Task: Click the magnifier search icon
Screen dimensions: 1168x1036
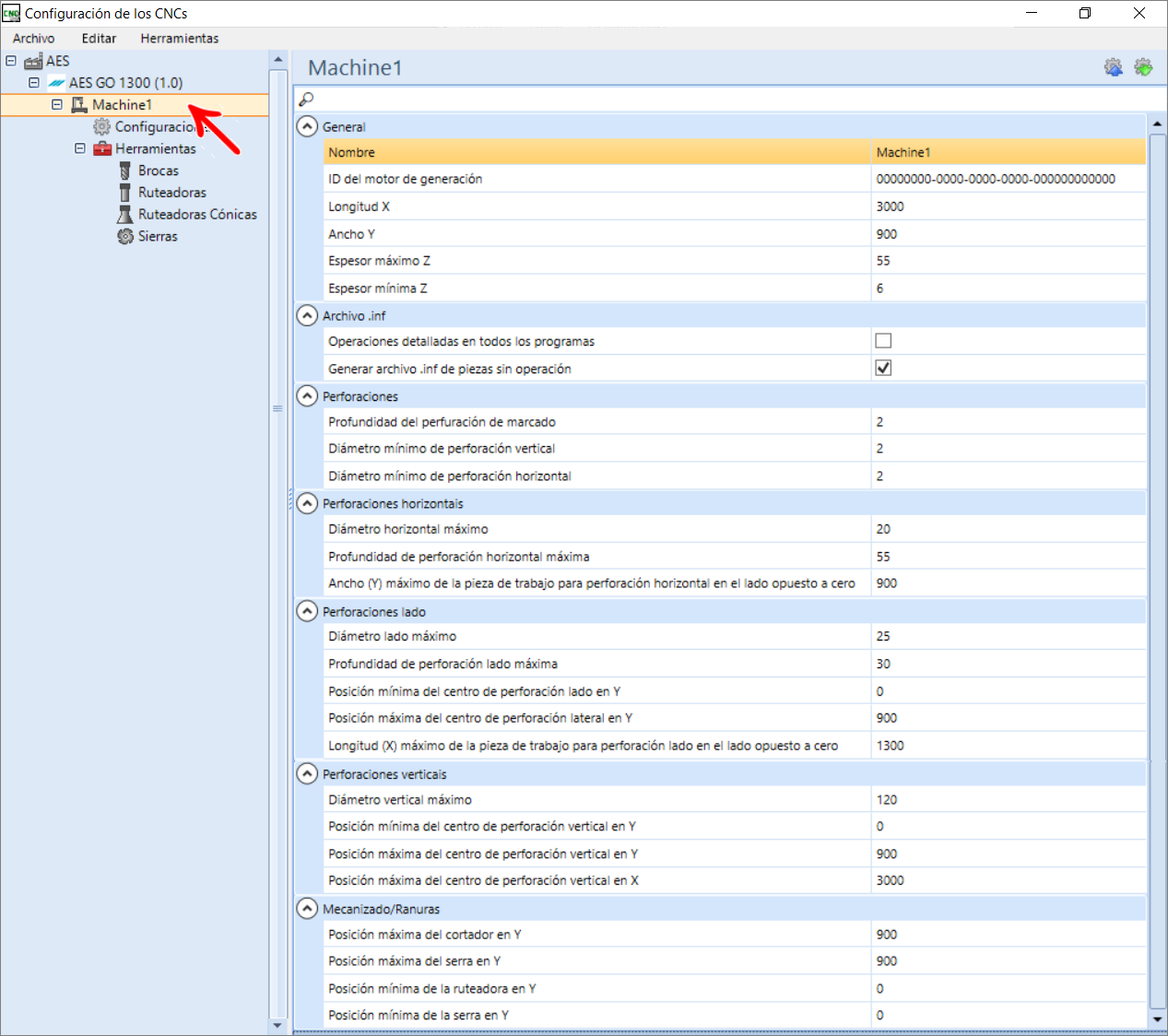Action: [x=306, y=99]
